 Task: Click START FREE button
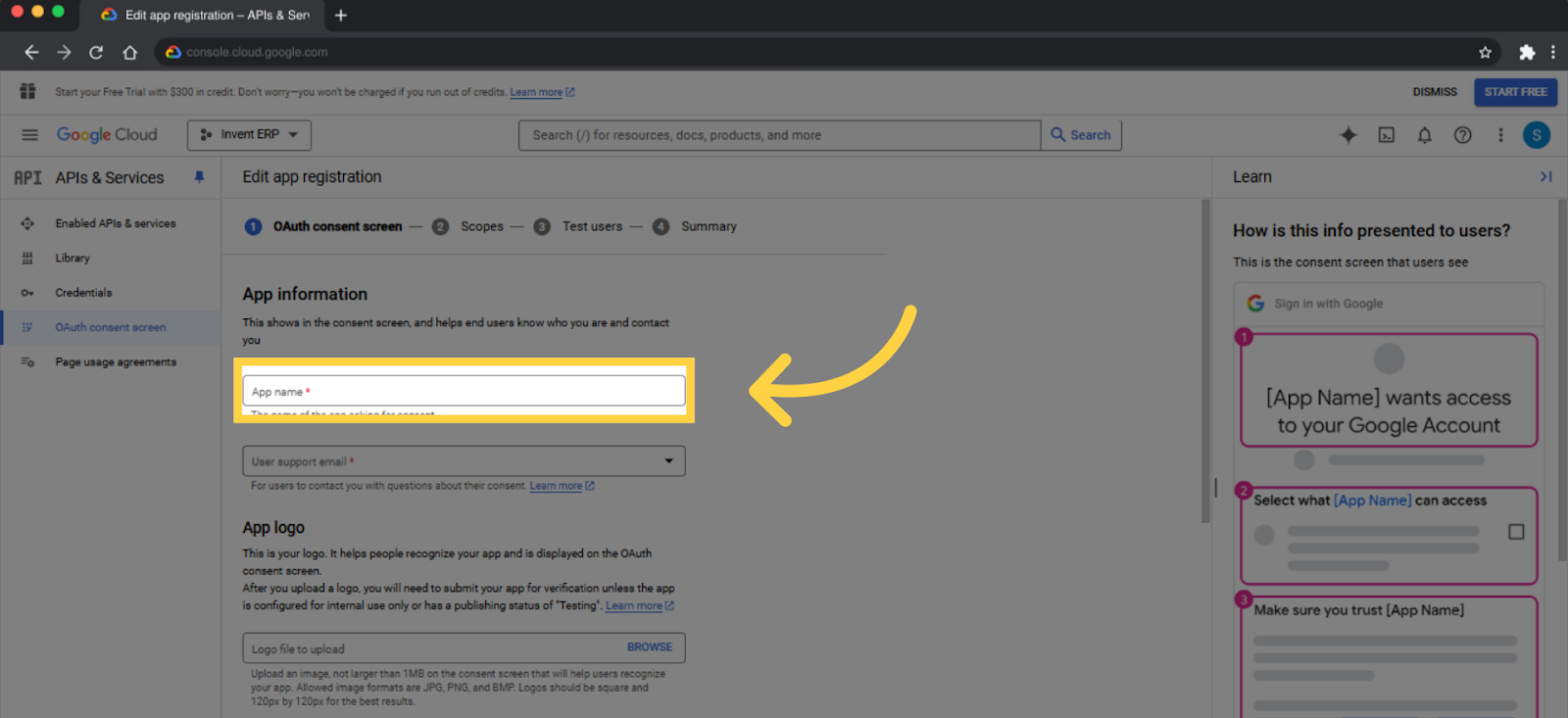(1515, 92)
